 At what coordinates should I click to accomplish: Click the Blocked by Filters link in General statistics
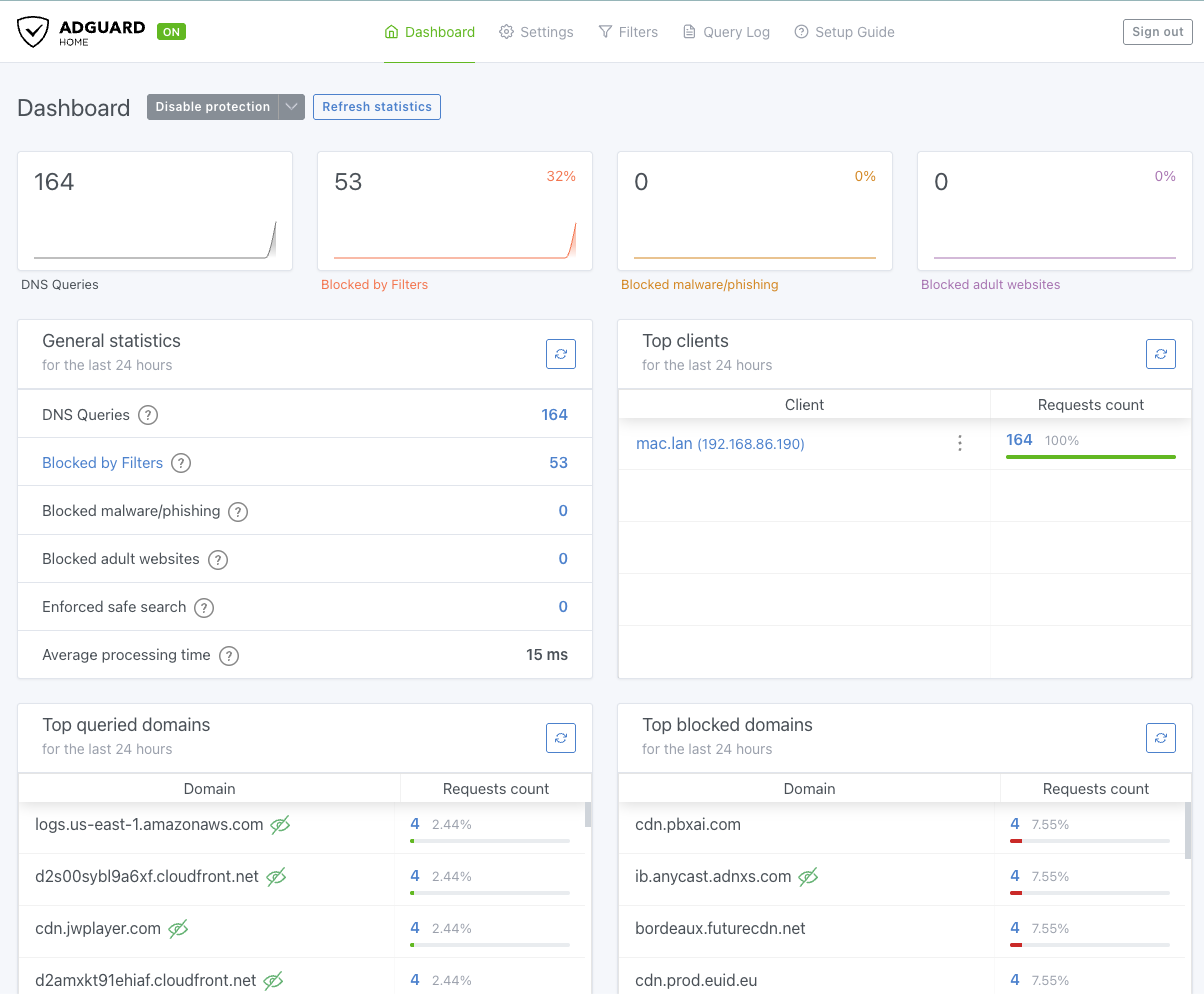[102, 463]
